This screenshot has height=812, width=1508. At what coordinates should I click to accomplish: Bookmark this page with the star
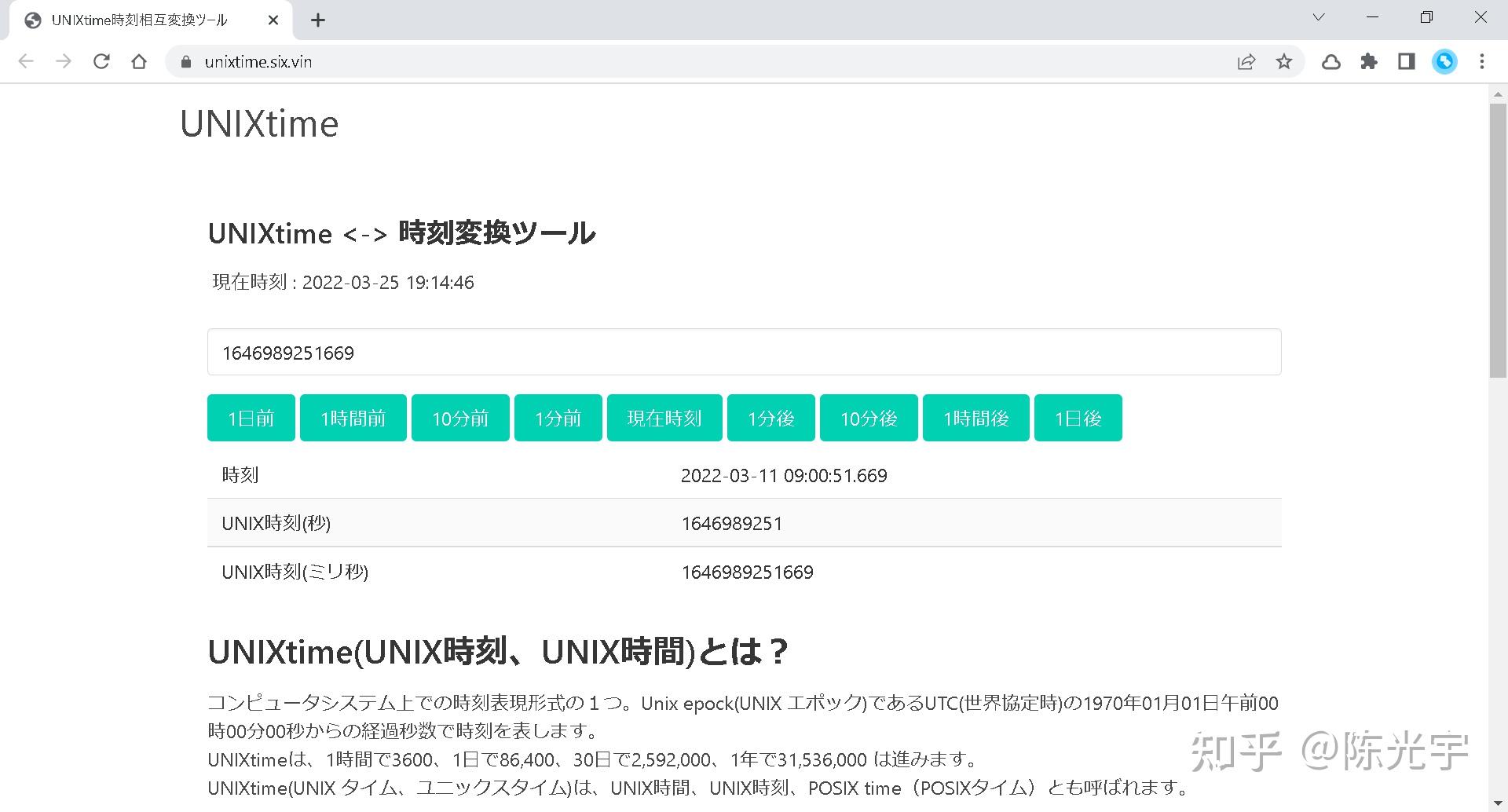coord(1284,61)
